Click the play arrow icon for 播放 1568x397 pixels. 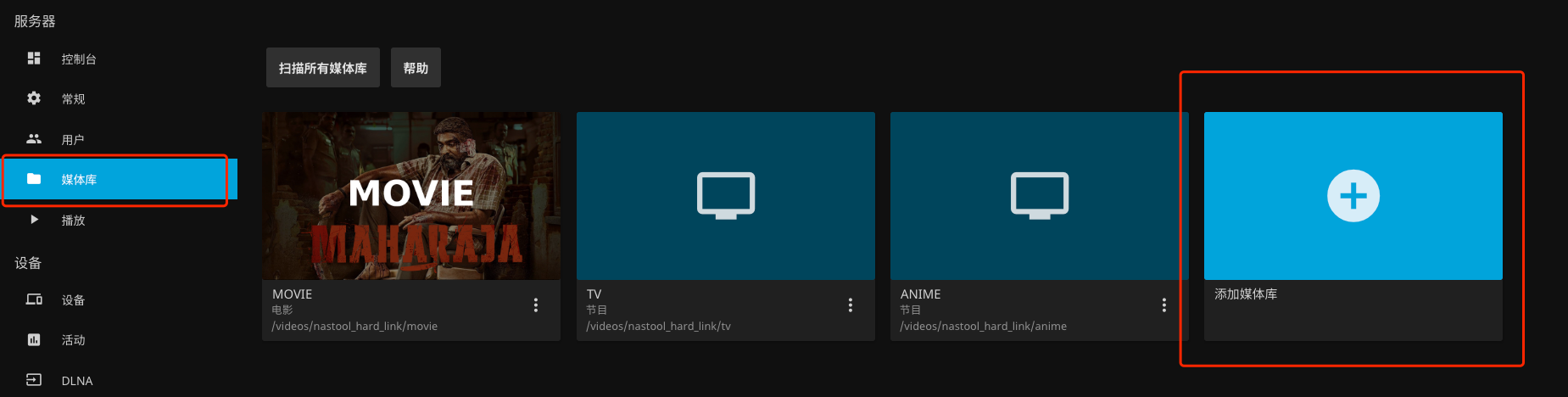click(x=34, y=220)
